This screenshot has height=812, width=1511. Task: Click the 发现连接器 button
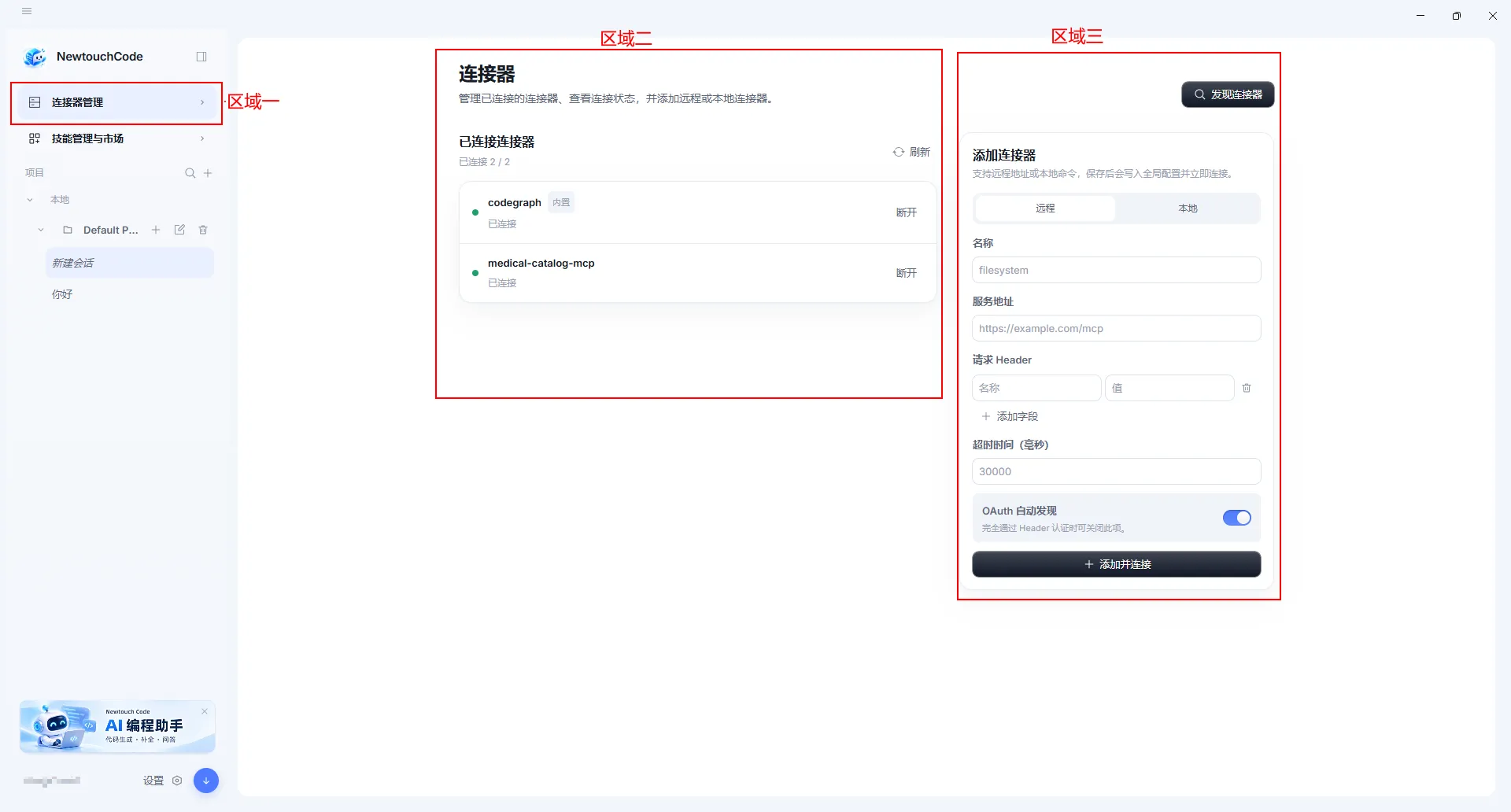tap(1228, 94)
